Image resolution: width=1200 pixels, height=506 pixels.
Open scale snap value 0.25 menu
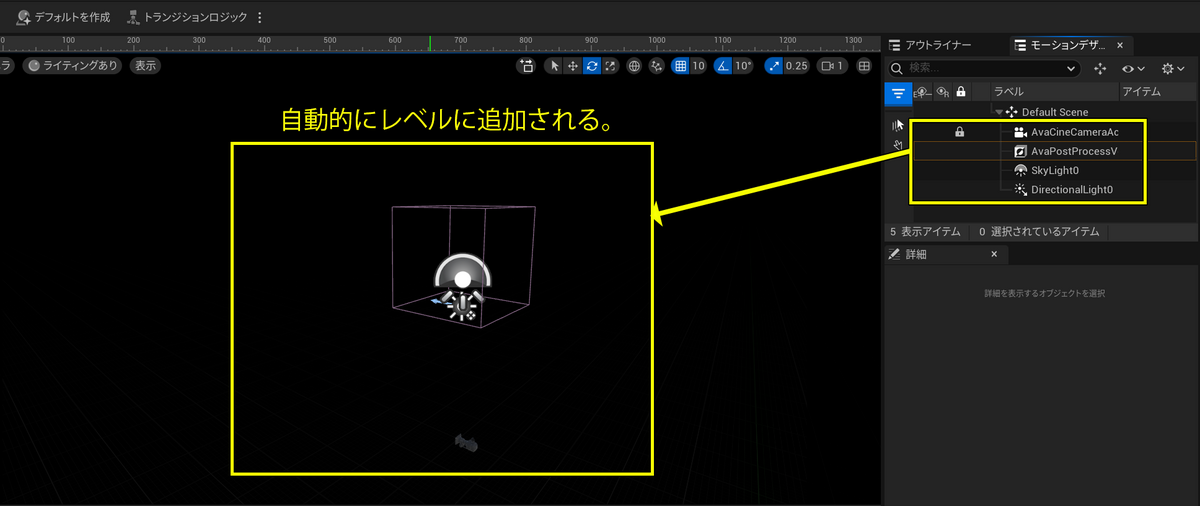tap(796, 66)
